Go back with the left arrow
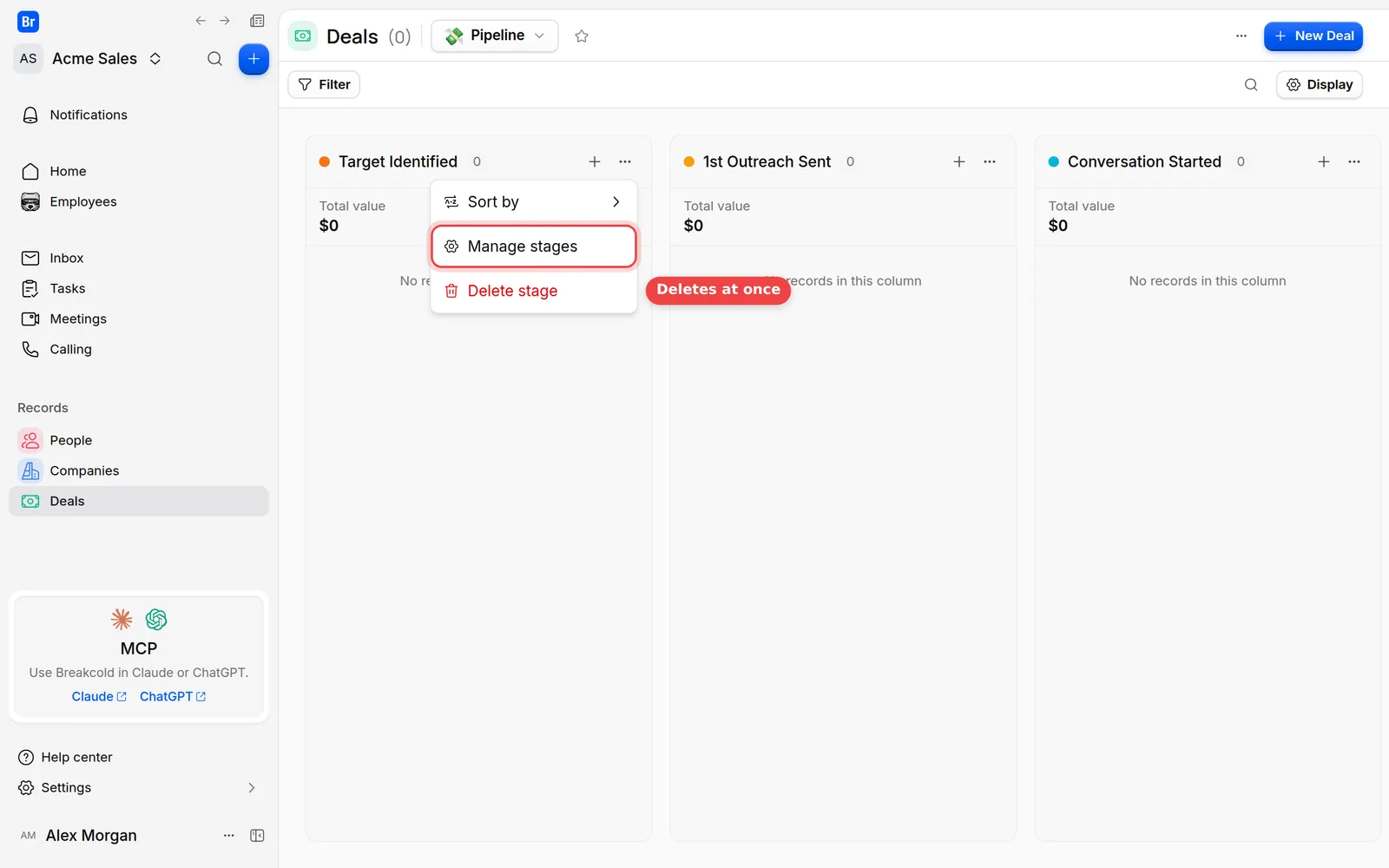Viewport: 1389px width, 868px height. pyautogui.click(x=201, y=21)
